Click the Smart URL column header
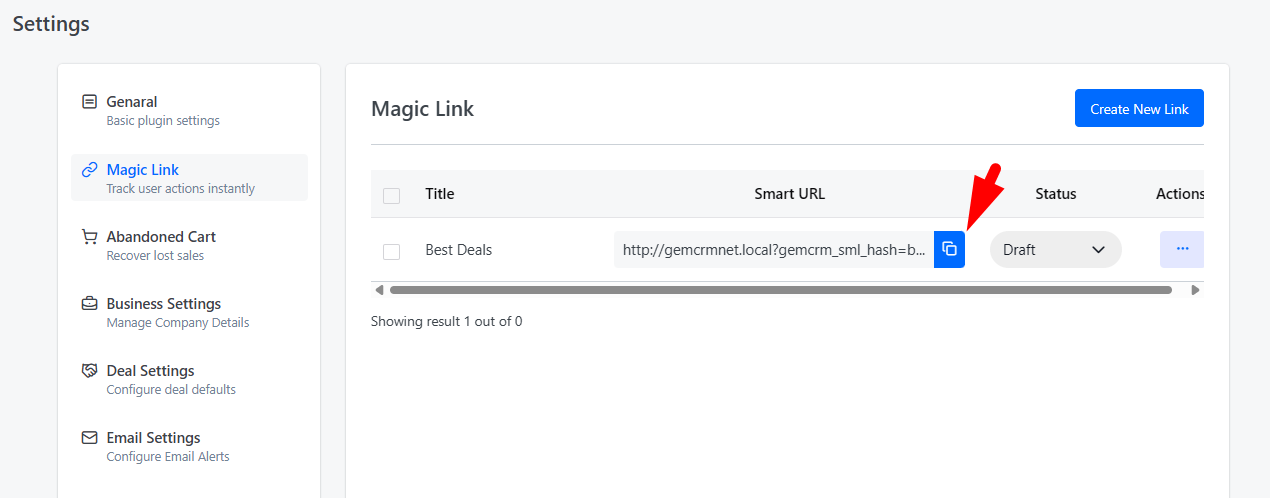Image resolution: width=1270 pixels, height=498 pixels. 789,194
